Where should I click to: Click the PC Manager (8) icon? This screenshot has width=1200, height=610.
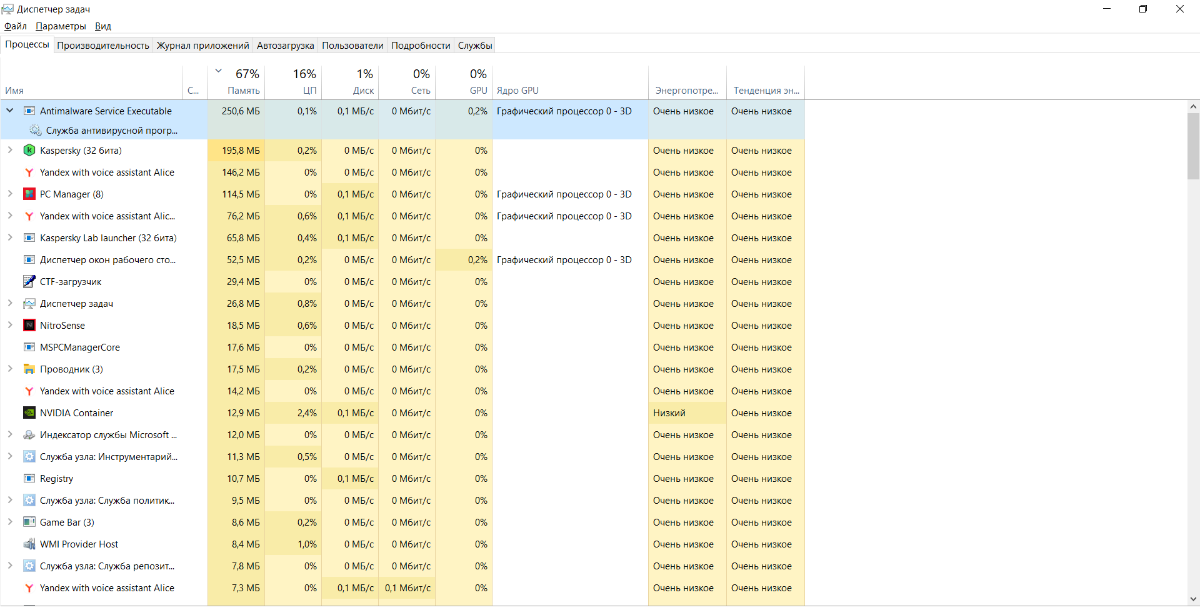29,195
